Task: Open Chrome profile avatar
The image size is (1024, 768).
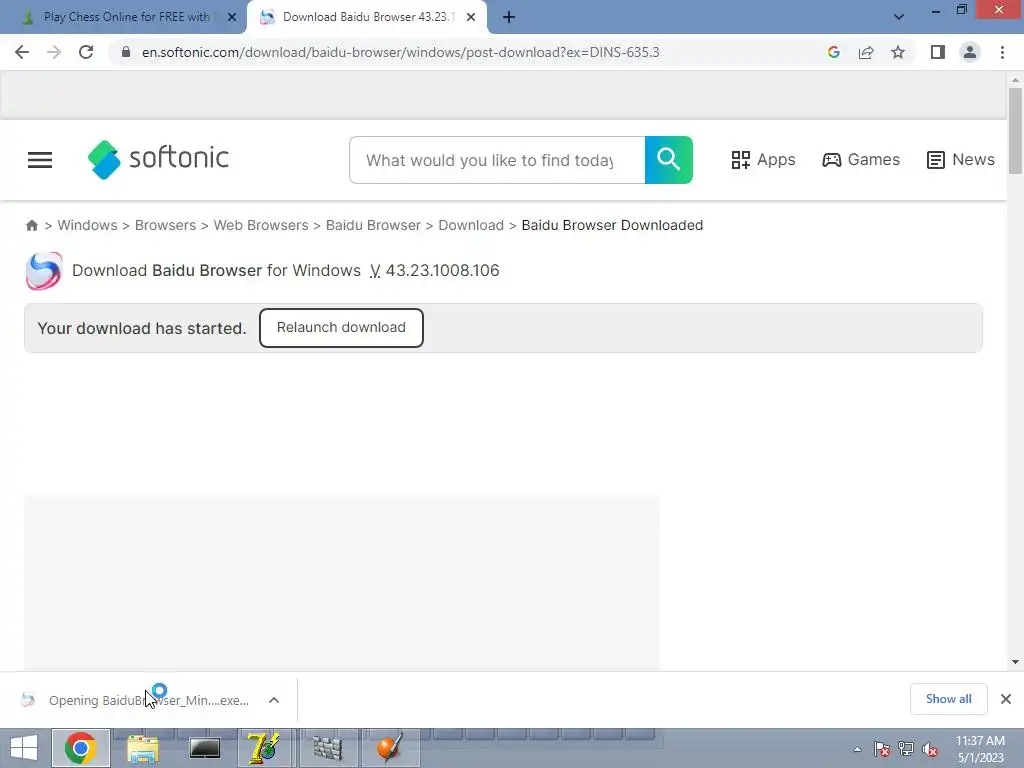Action: click(x=970, y=52)
